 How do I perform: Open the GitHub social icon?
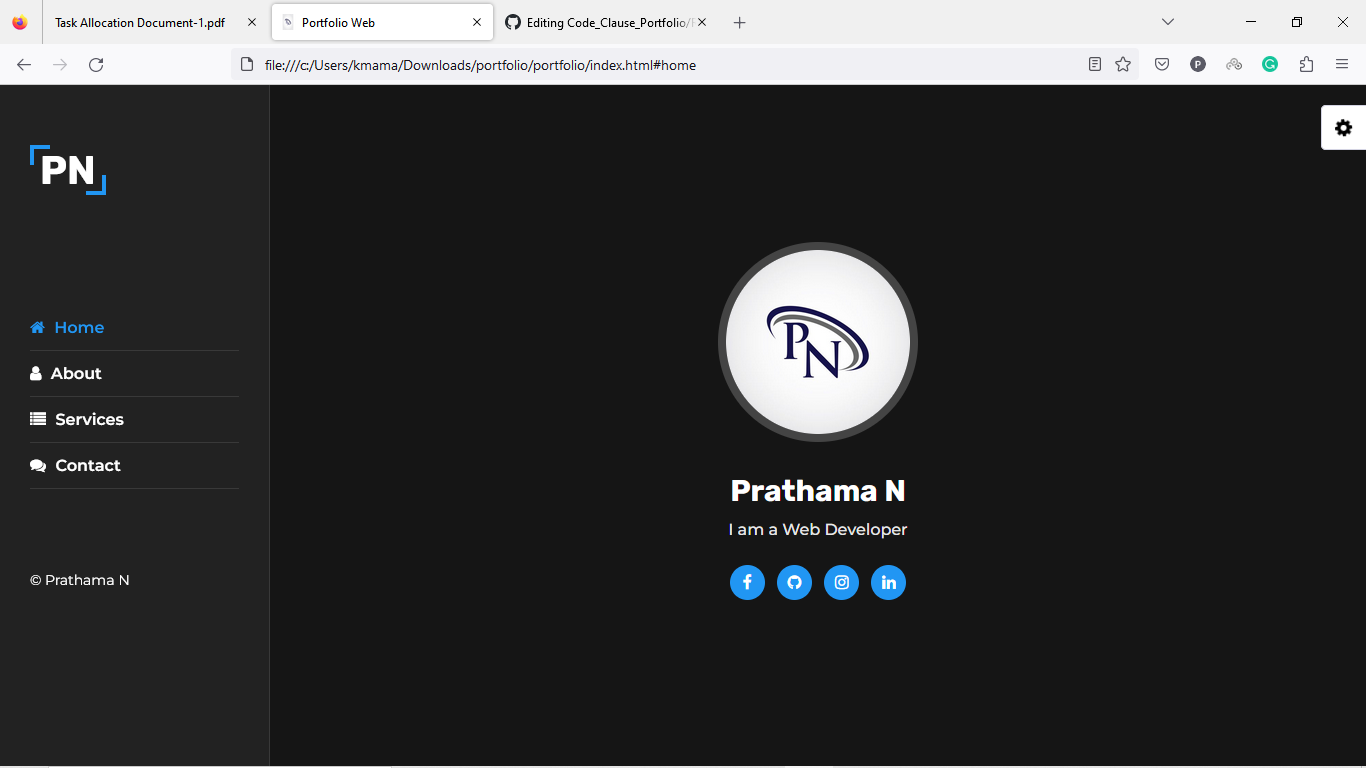tap(794, 582)
